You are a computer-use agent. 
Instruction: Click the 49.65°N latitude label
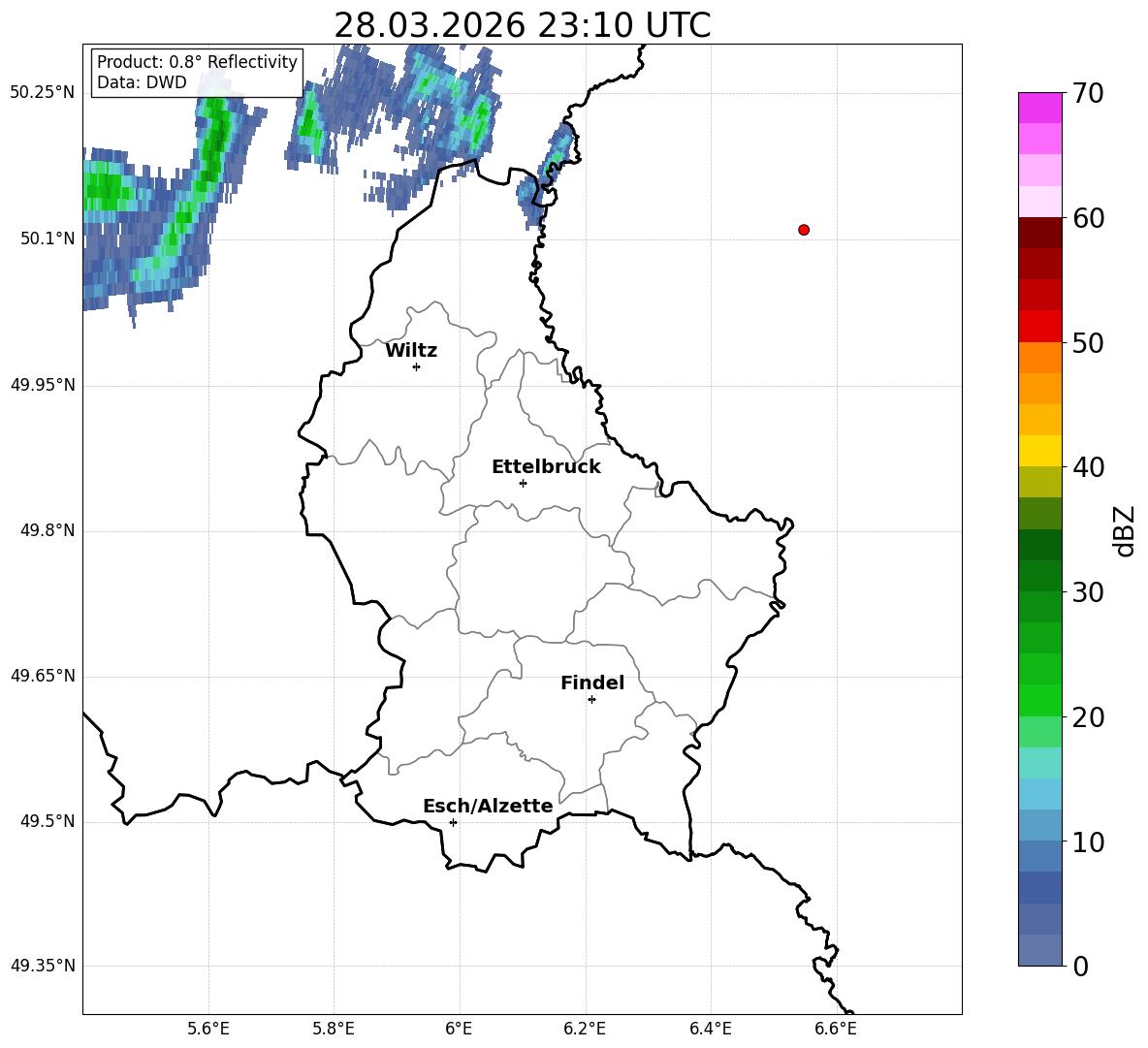[43, 676]
